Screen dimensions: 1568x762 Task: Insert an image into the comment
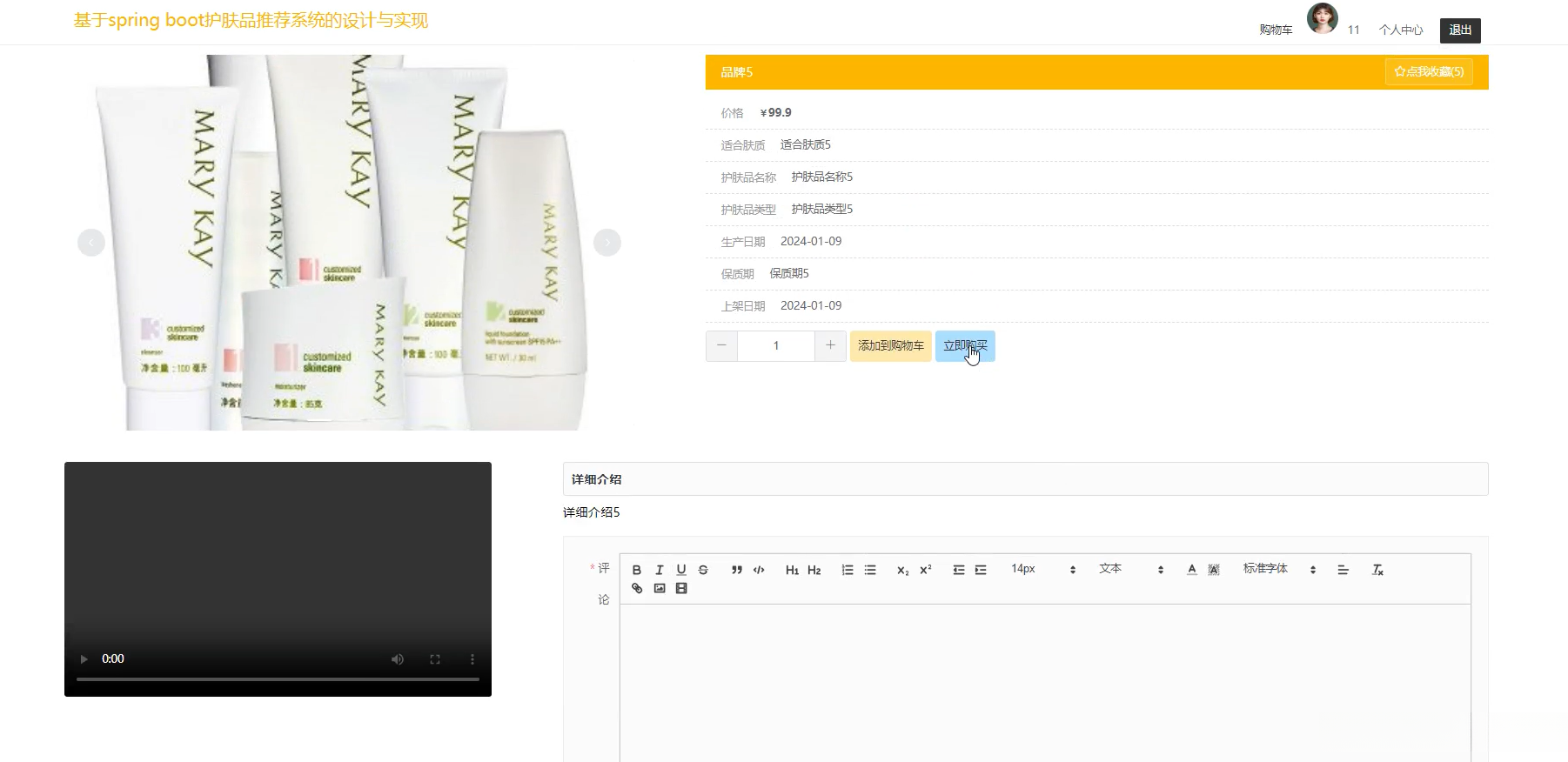pyautogui.click(x=660, y=589)
